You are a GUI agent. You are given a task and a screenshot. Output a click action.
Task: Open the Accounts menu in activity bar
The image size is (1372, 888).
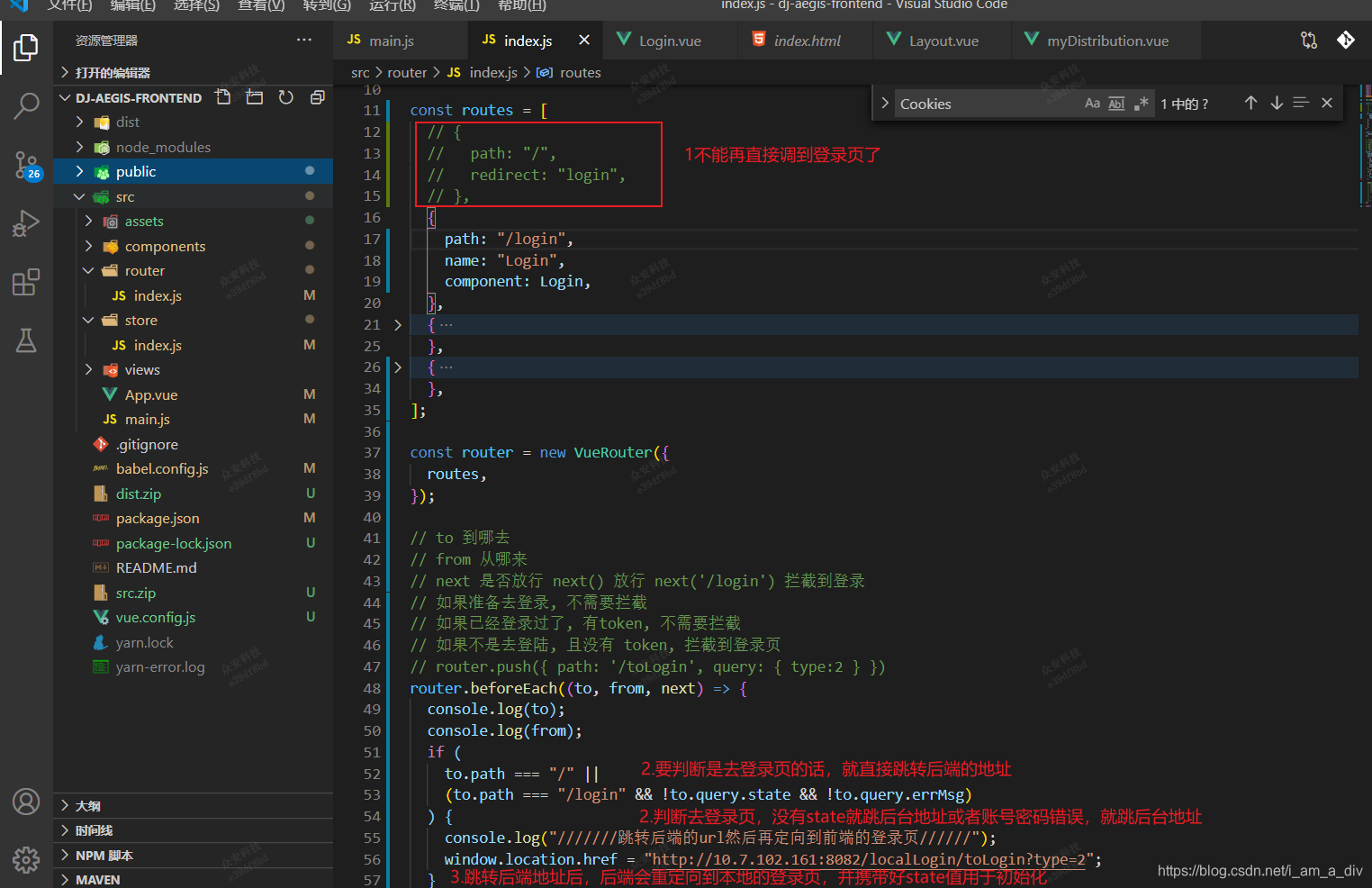pyautogui.click(x=26, y=802)
